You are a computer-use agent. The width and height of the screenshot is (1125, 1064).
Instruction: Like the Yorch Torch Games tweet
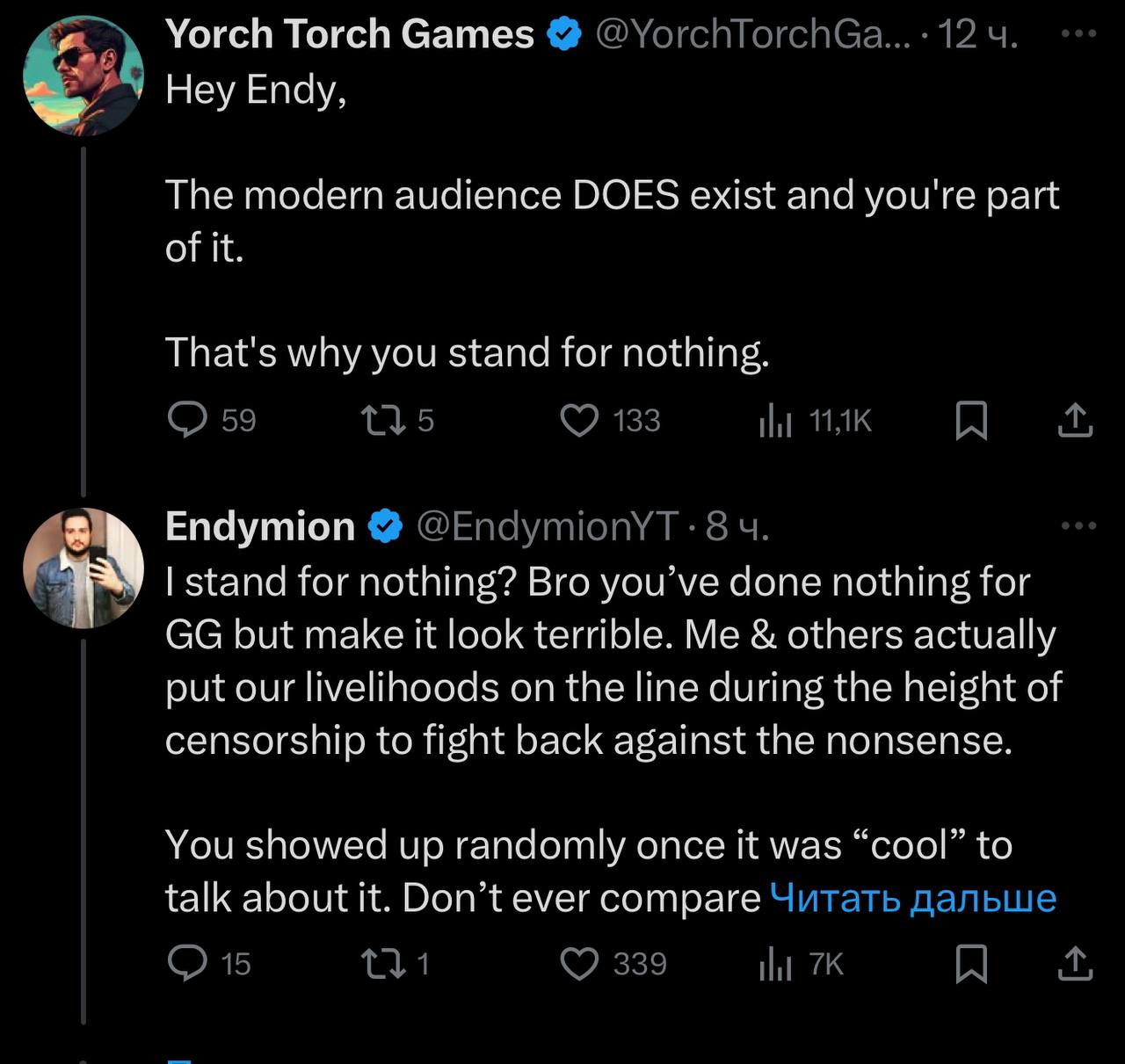(x=580, y=420)
